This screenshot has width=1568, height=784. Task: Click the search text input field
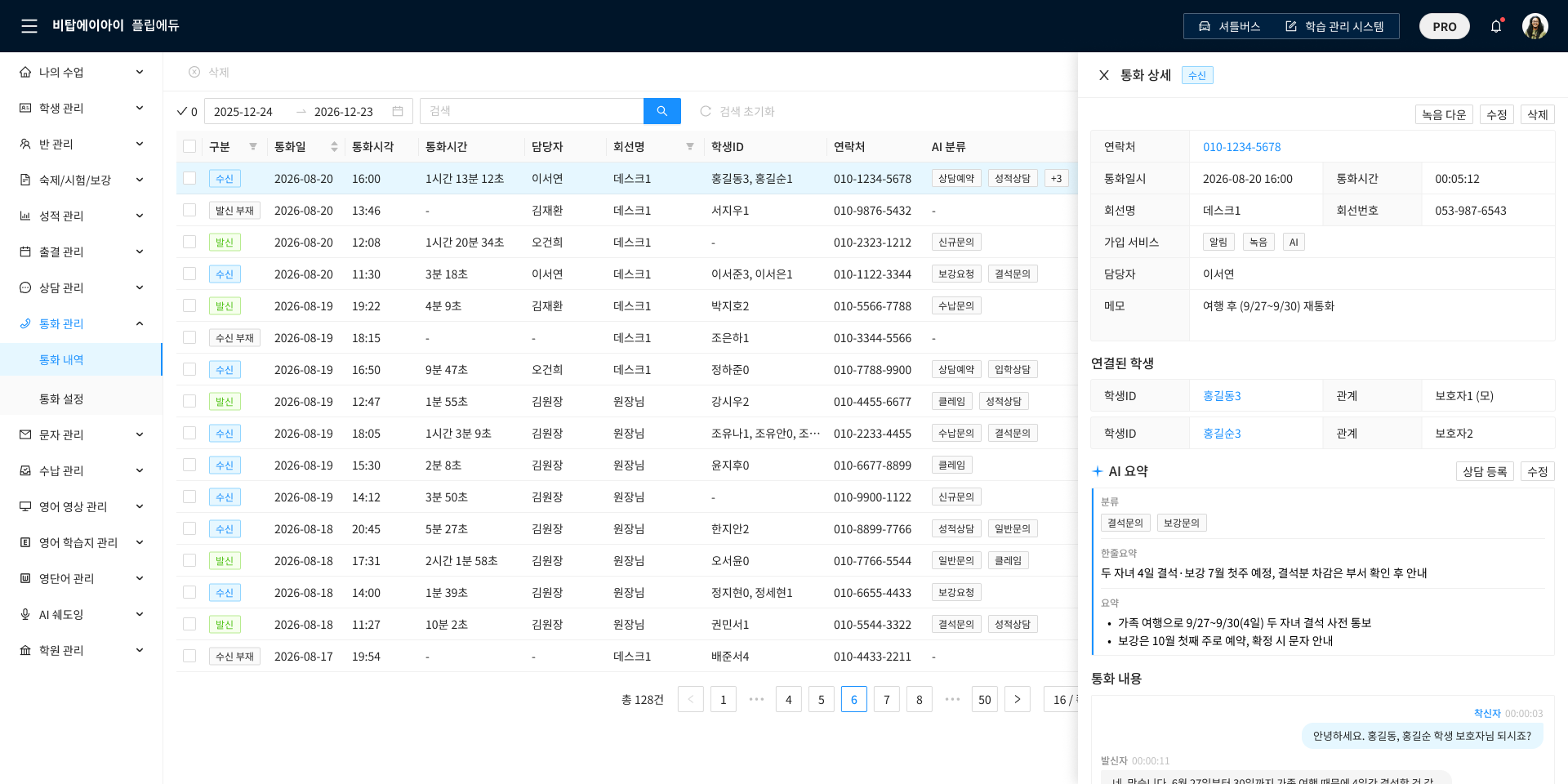(532, 111)
